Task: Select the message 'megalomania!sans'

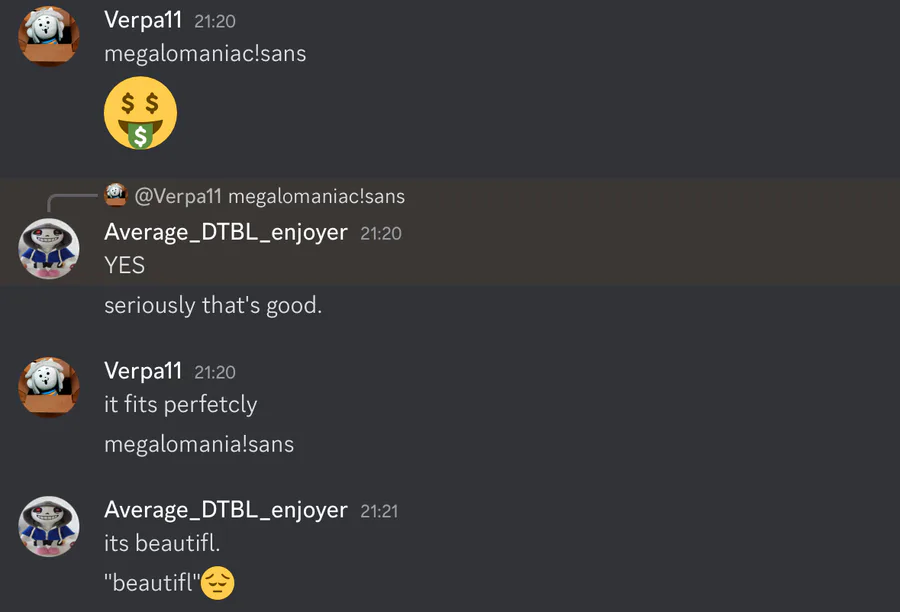Action: [x=199, y=444]
